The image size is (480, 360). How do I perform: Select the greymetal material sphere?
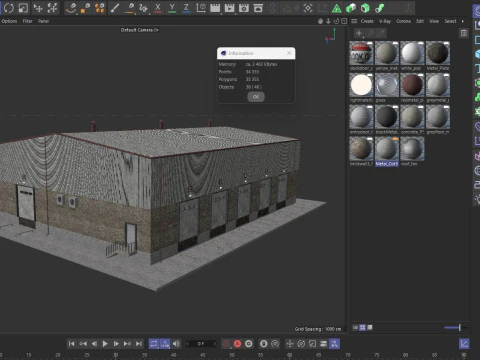438,85
